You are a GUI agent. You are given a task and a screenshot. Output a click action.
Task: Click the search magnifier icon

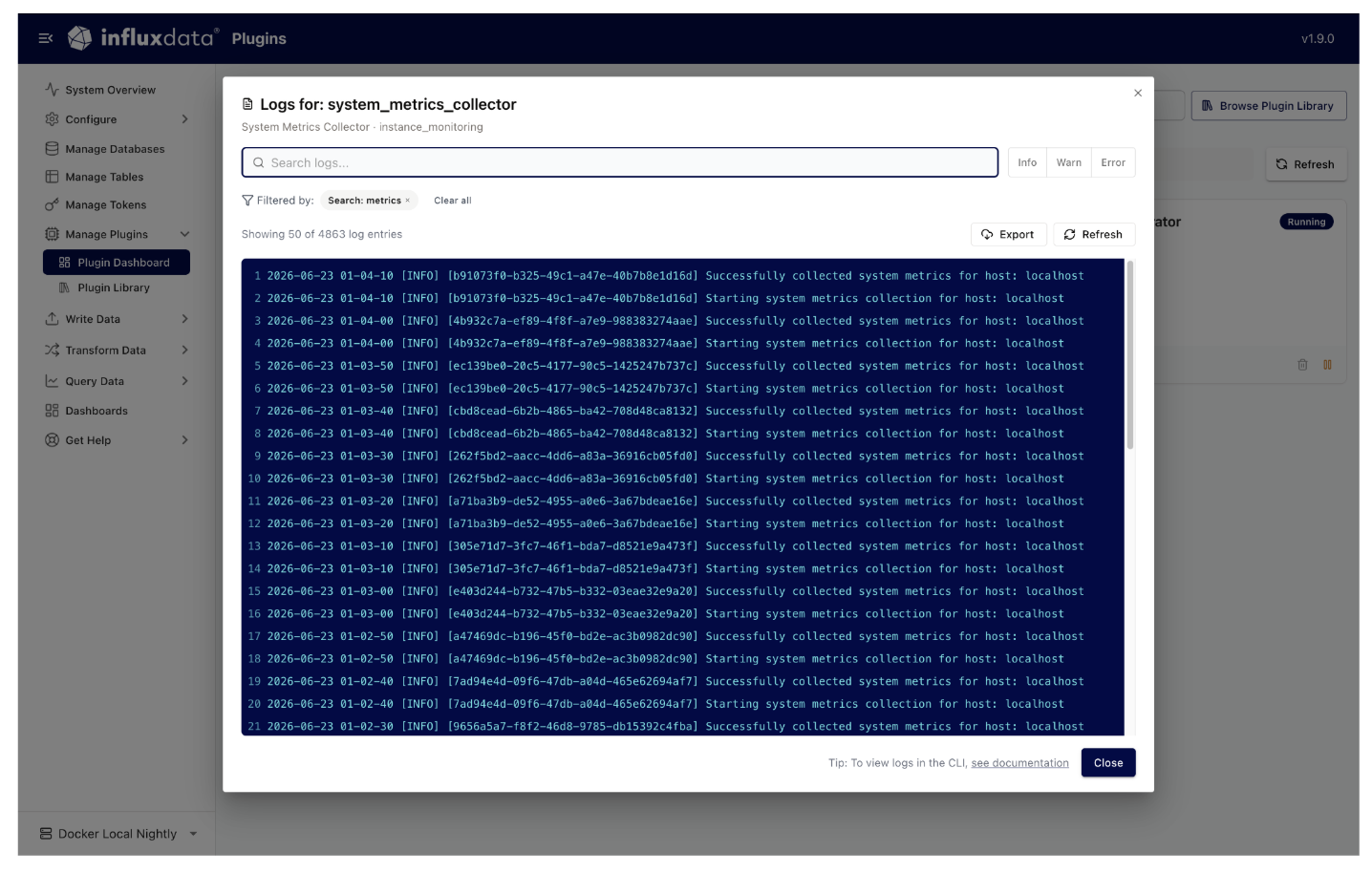(258, 162)
